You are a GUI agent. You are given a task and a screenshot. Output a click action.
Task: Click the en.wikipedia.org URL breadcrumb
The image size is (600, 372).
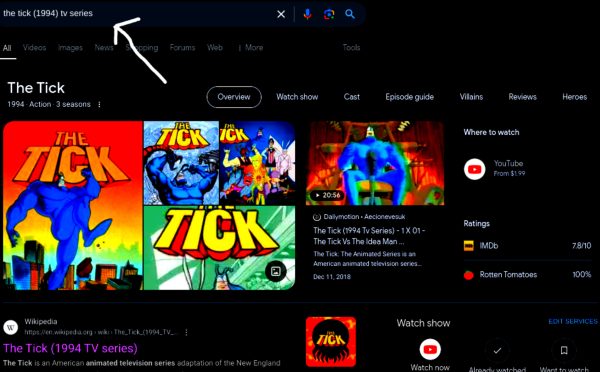(101, 332)
